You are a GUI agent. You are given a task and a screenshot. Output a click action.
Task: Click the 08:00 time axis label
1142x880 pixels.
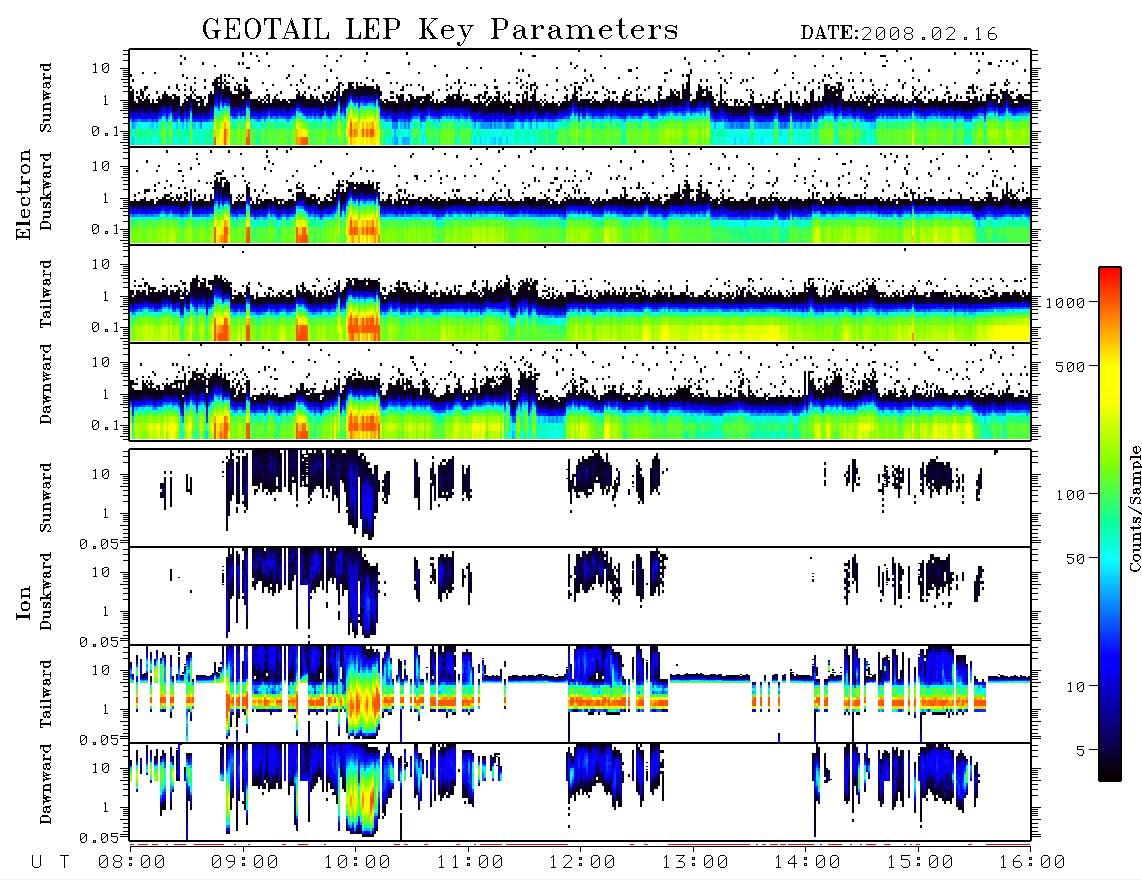coord(132,862)
